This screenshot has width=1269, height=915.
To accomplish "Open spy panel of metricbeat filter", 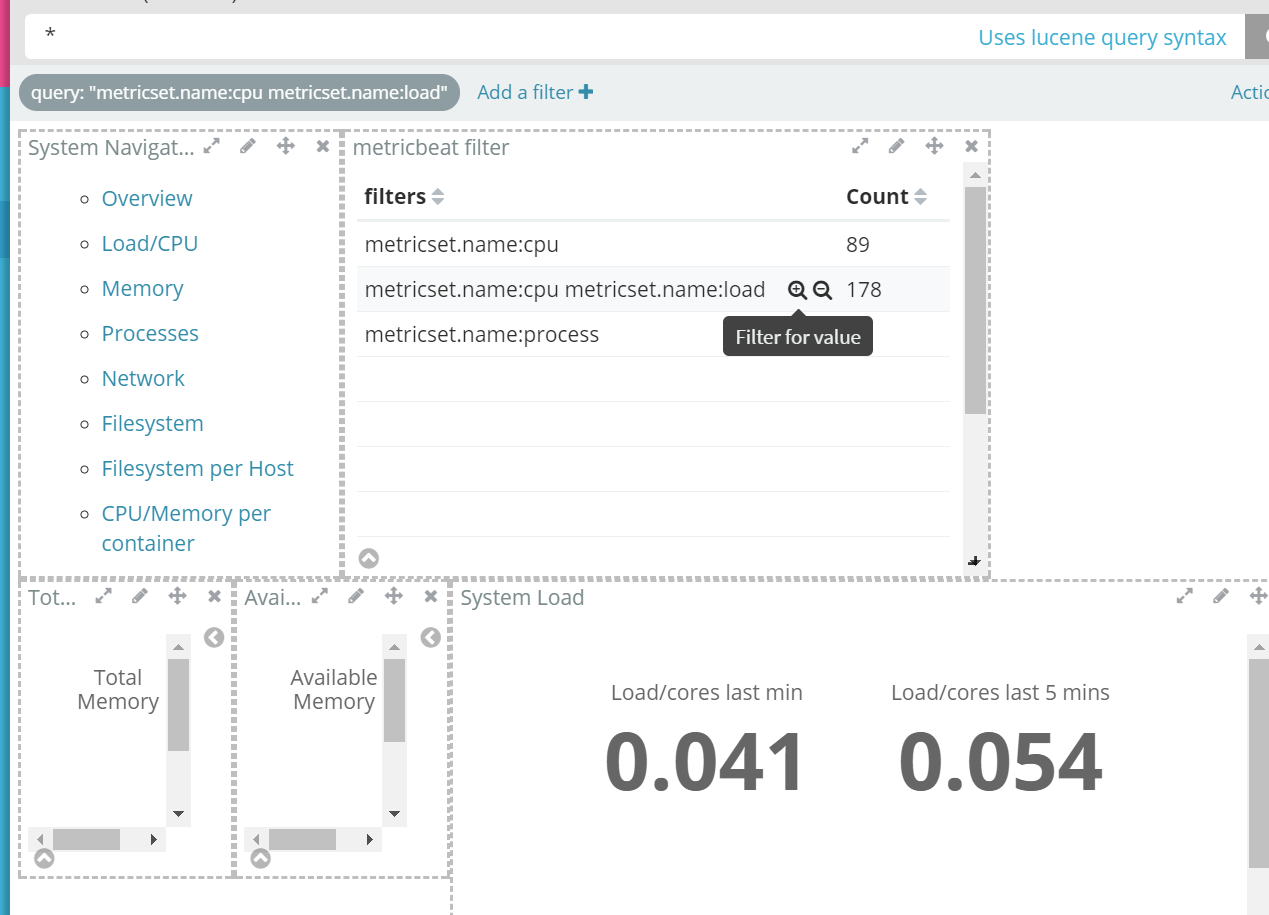I will (369, 558).
